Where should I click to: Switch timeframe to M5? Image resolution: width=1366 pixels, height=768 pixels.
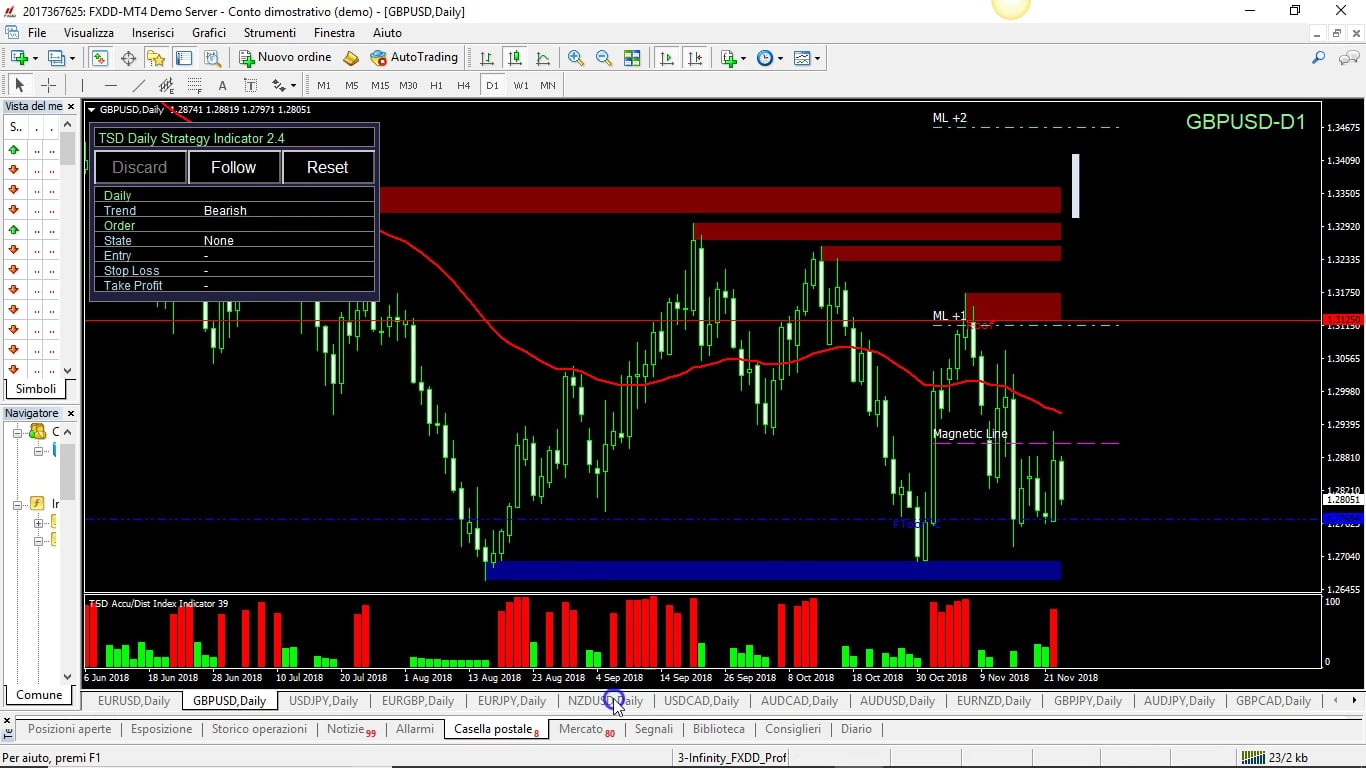[352, 86]
